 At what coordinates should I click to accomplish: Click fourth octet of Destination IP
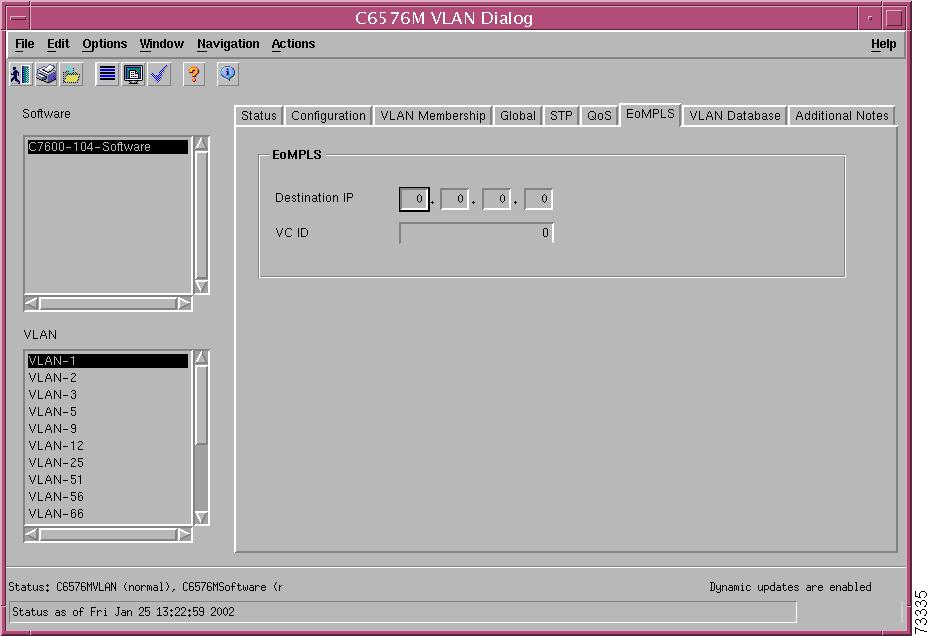coord(539,199)
